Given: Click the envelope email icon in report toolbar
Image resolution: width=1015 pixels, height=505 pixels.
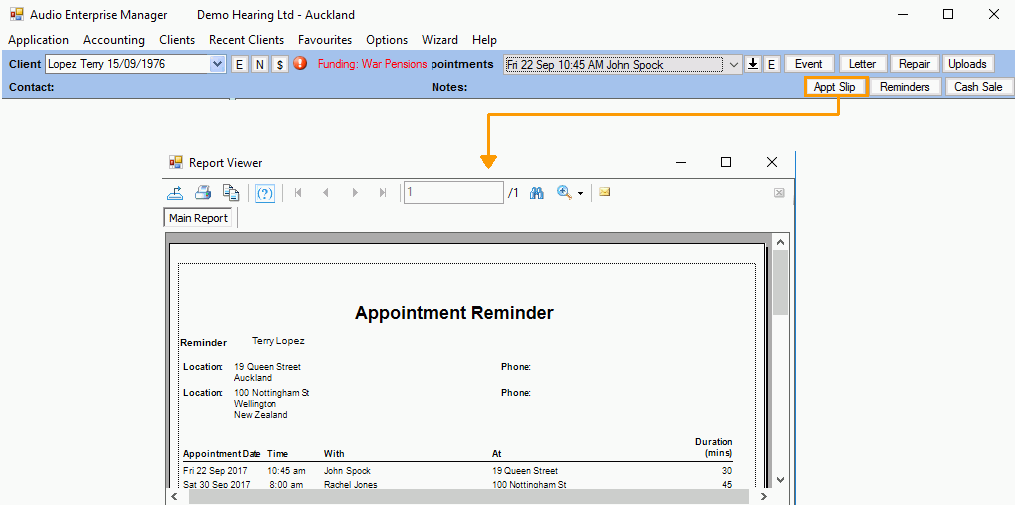Looking at the screenshot, I should (x=605, y=193).
